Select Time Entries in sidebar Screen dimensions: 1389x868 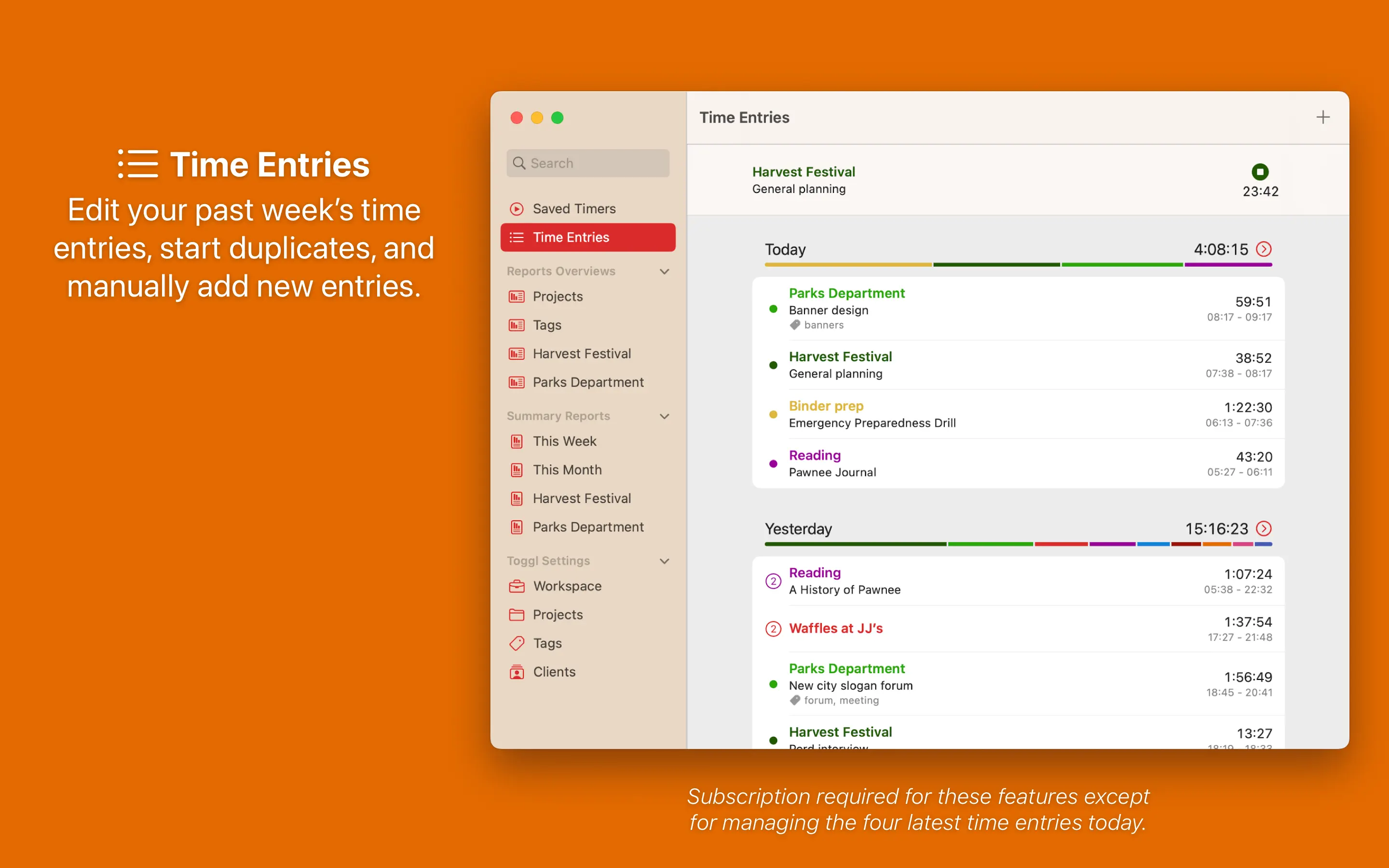(x=587, y=238)
